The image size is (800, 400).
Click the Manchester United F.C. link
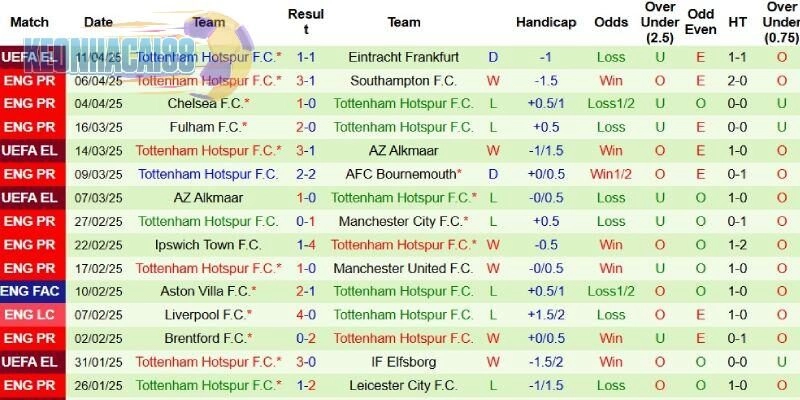403,268
